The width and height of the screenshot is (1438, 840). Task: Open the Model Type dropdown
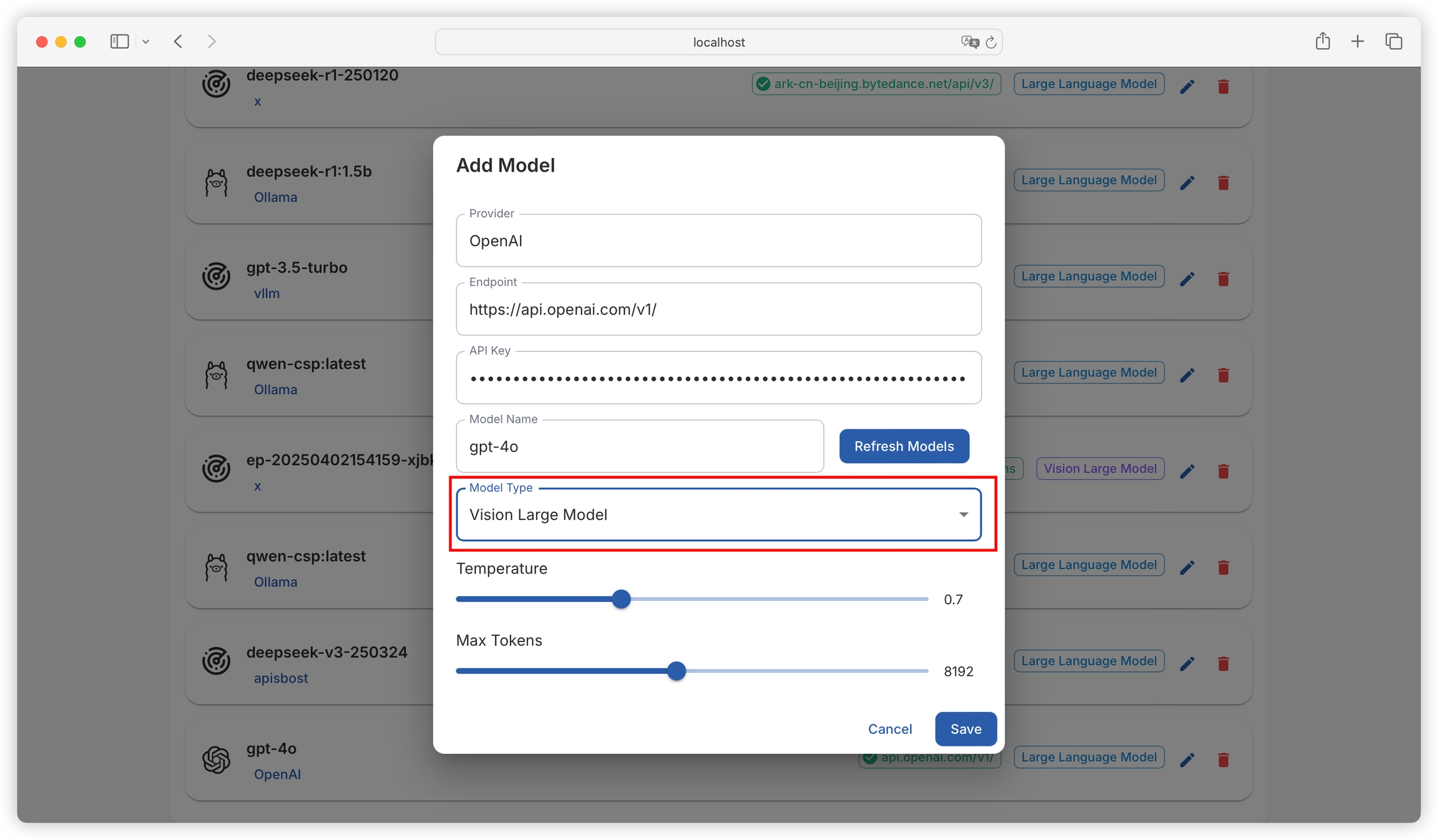718,514
